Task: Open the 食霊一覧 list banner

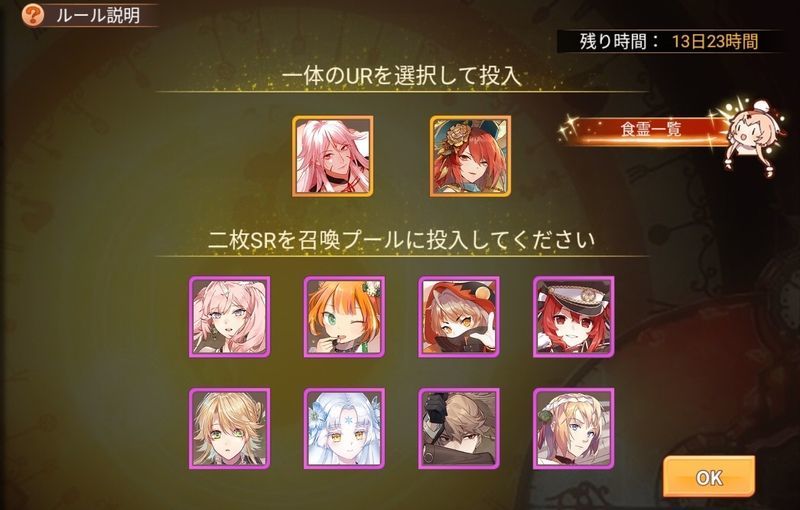Action: (651, 130)
